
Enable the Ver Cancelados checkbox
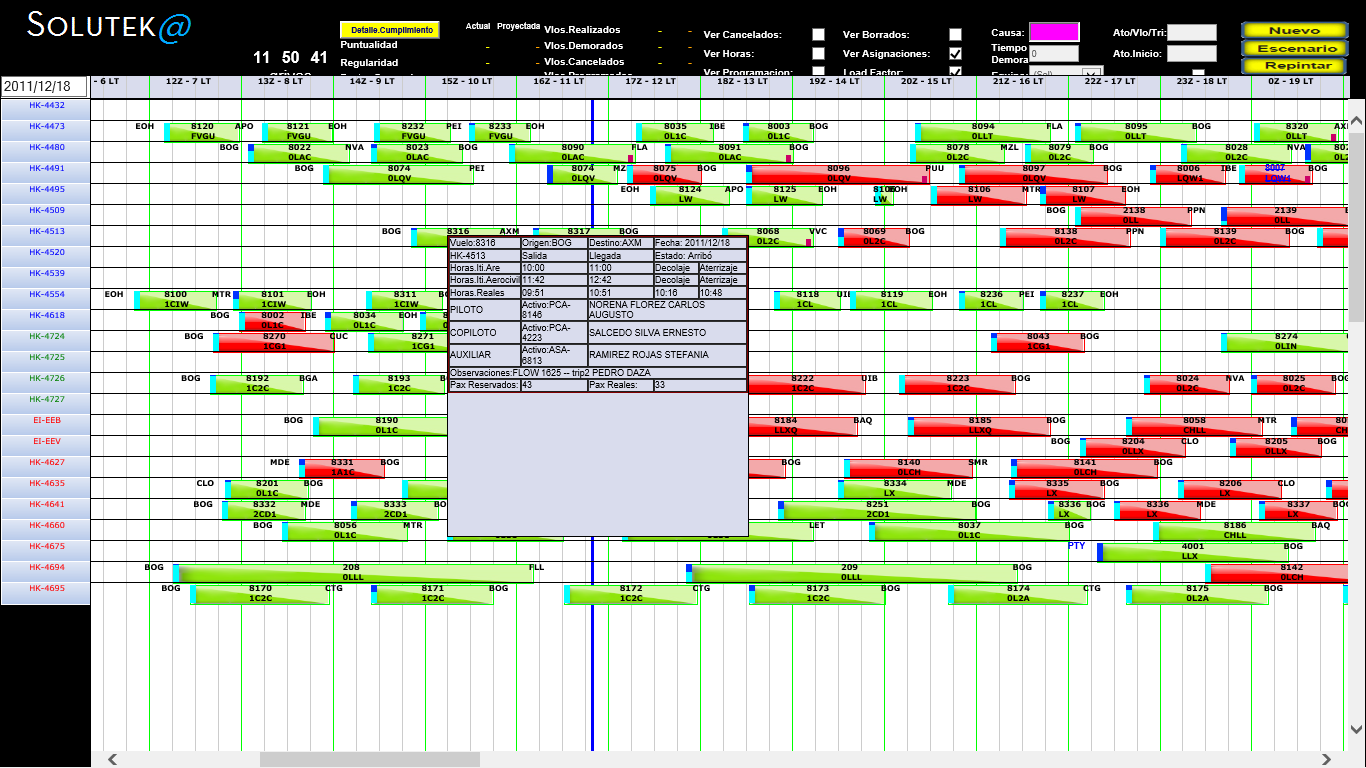(818, 35)
